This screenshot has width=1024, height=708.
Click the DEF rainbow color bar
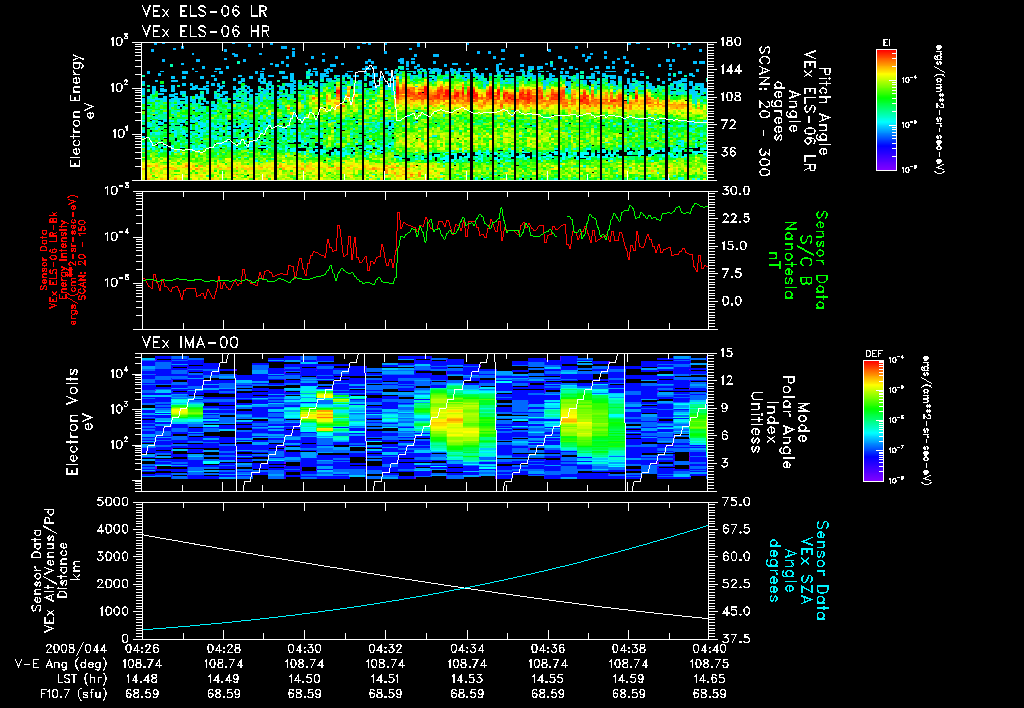873,421
